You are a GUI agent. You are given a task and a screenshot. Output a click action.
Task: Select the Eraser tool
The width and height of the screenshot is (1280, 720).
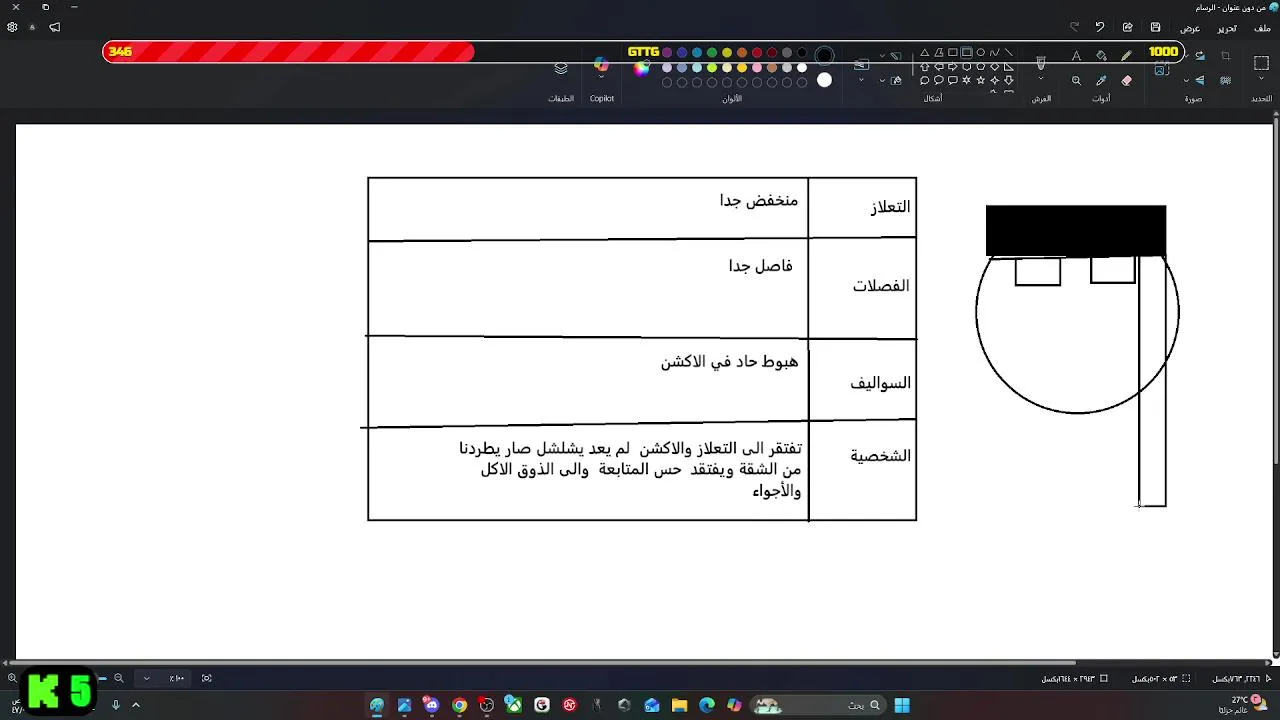click(x=1127, y=81)
